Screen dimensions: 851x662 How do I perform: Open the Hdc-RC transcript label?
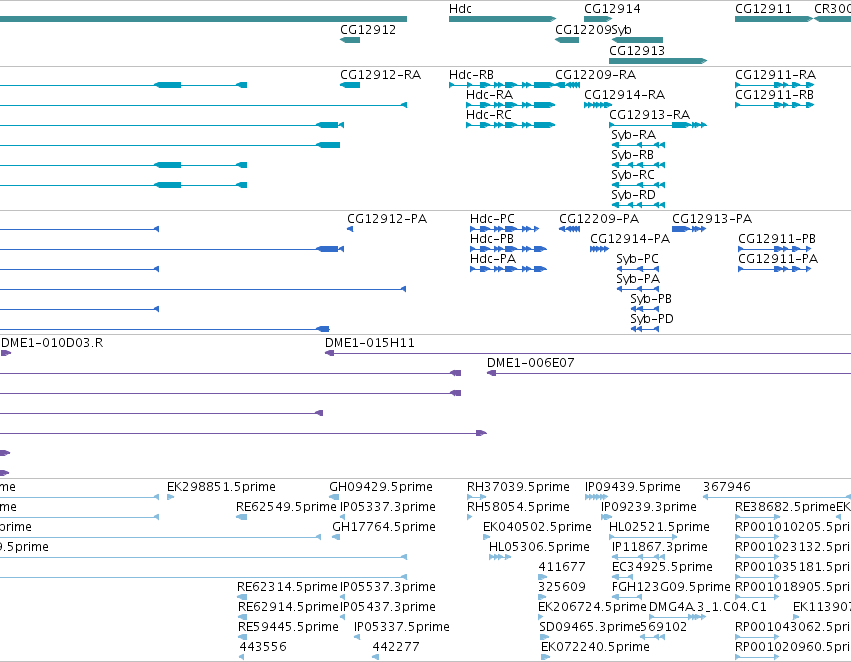pos(488,114)
